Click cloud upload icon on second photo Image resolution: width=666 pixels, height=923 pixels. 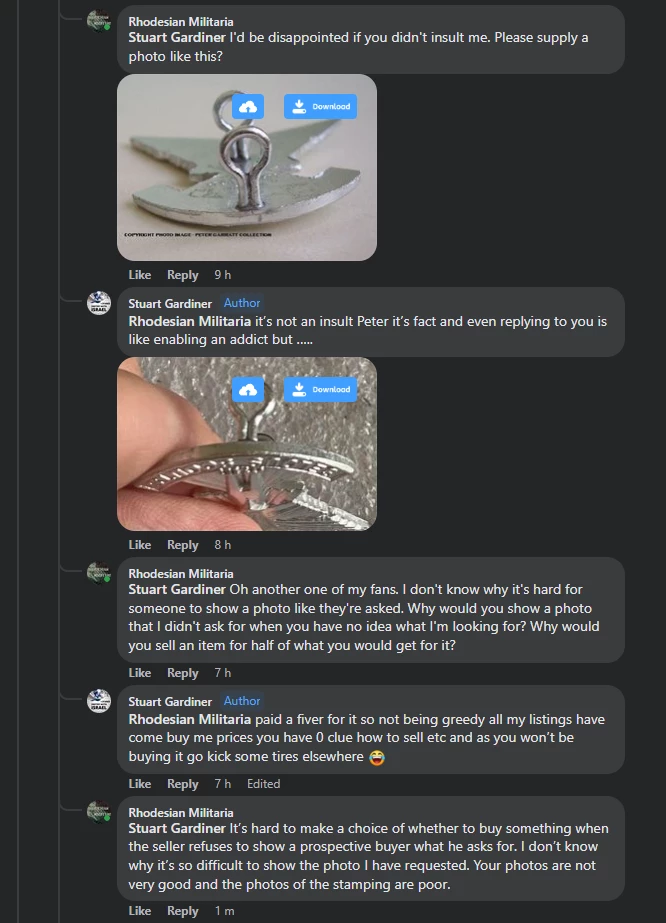pyautogui.click(x=248, y=389)
